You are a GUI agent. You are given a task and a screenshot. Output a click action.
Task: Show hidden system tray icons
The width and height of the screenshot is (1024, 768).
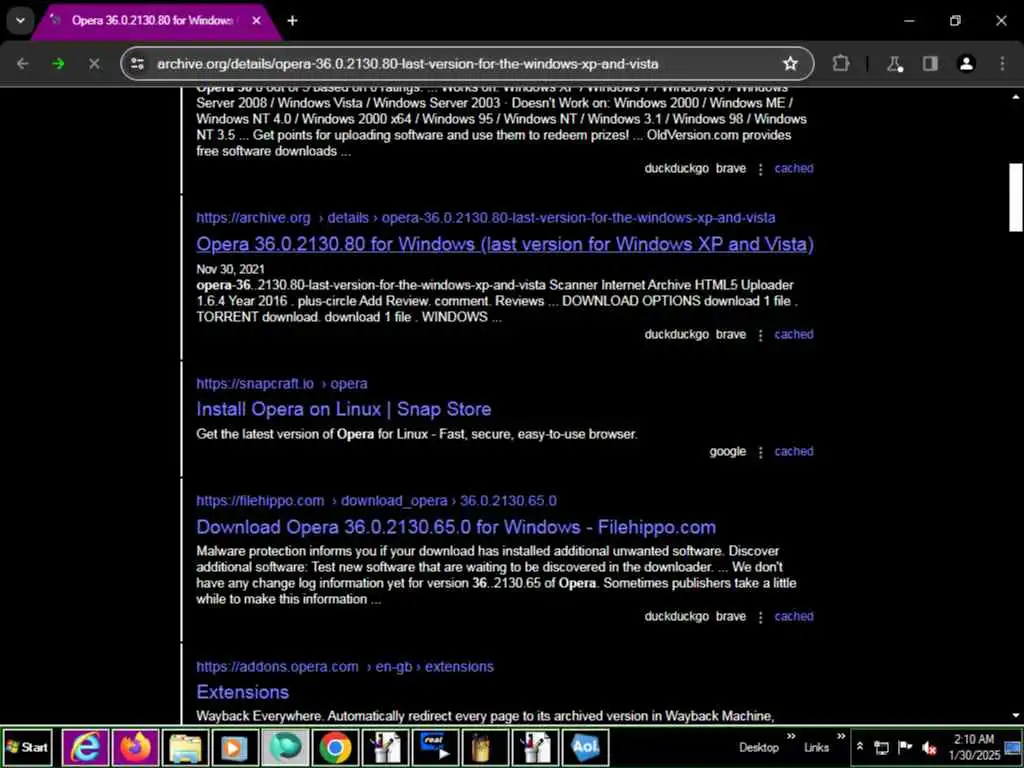tap(860, 747)
